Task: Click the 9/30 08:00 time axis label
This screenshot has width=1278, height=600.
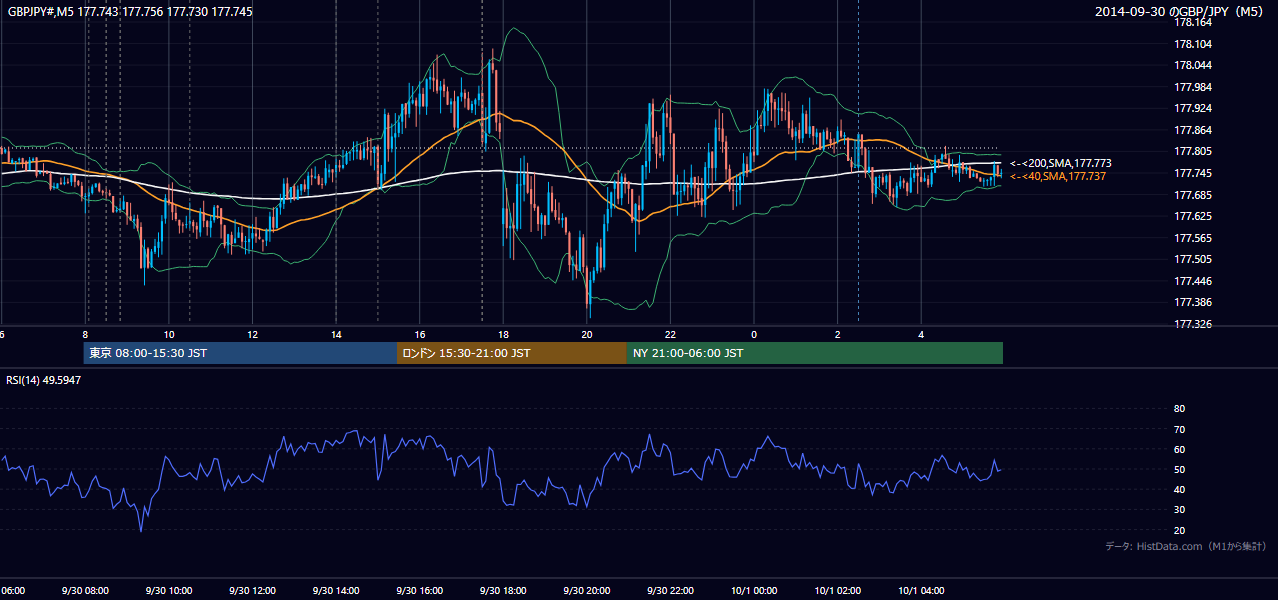Action: 85,591
